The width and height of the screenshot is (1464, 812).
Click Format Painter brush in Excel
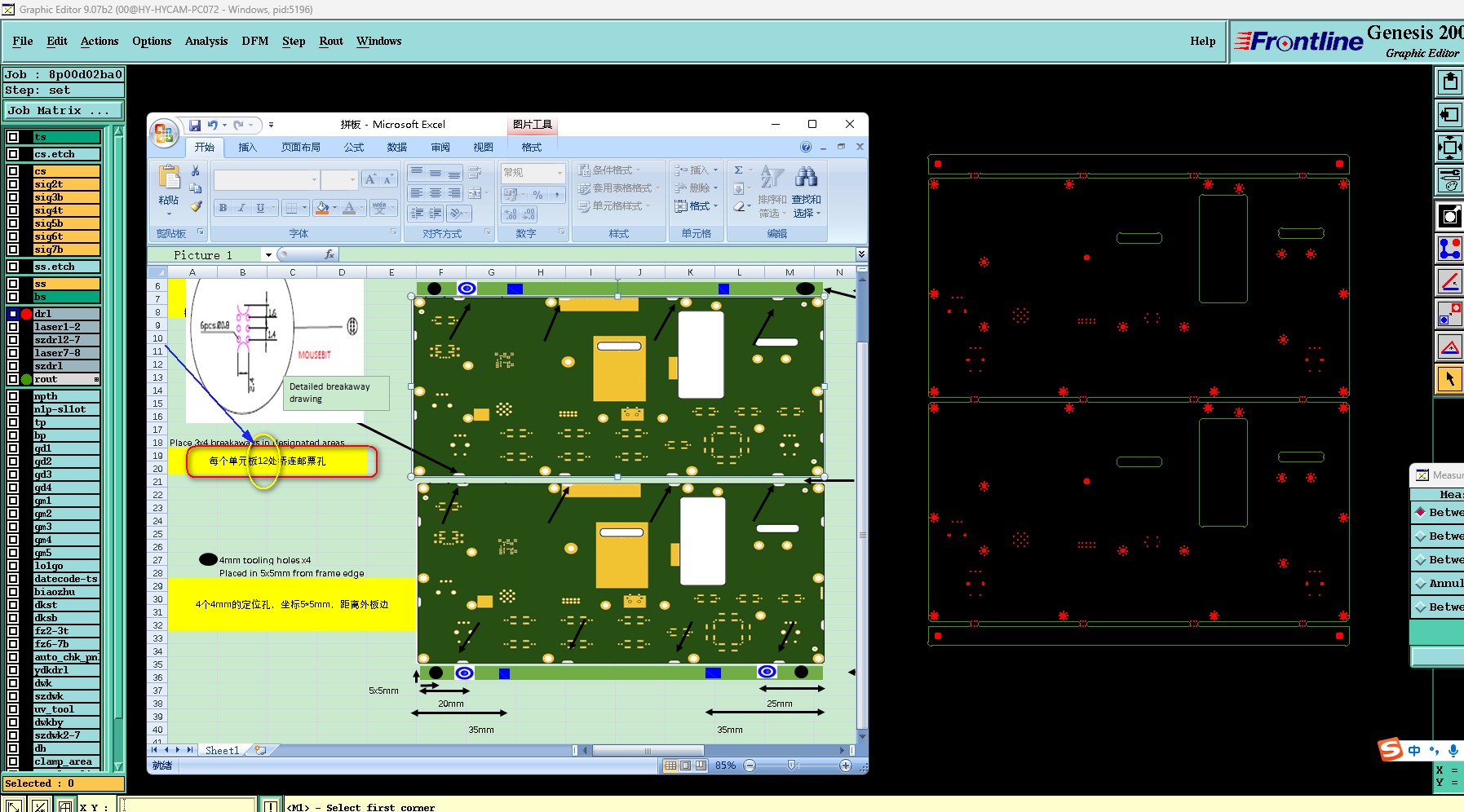(196, 206)
